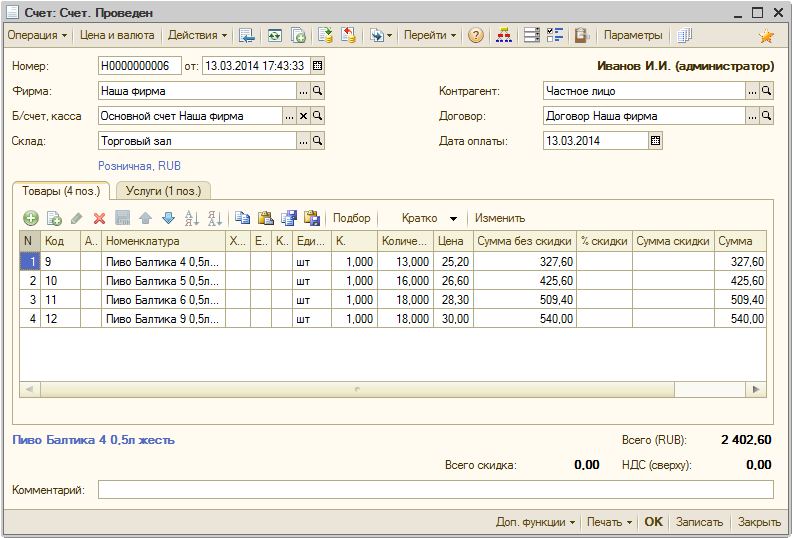Click the Контрагент field Частное лицо
The height and width of the screenshot is (538, 792).
(x=645, y=91)
